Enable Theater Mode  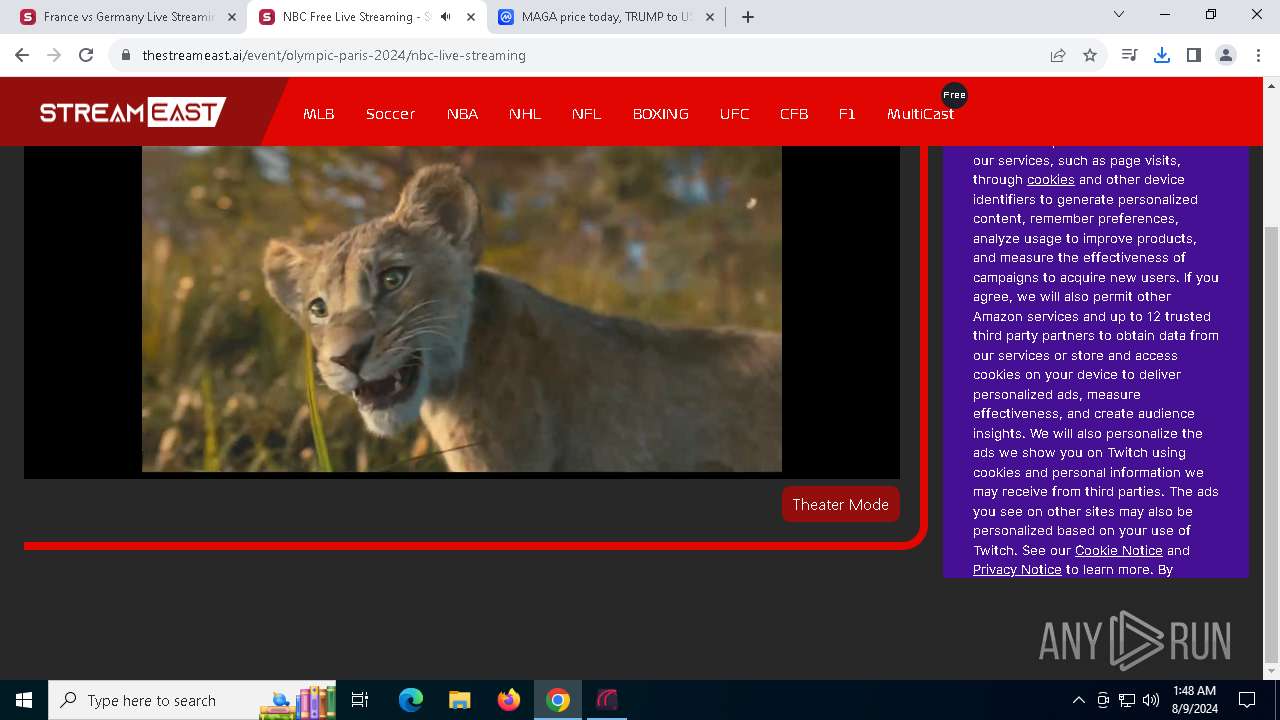[841, 505]
